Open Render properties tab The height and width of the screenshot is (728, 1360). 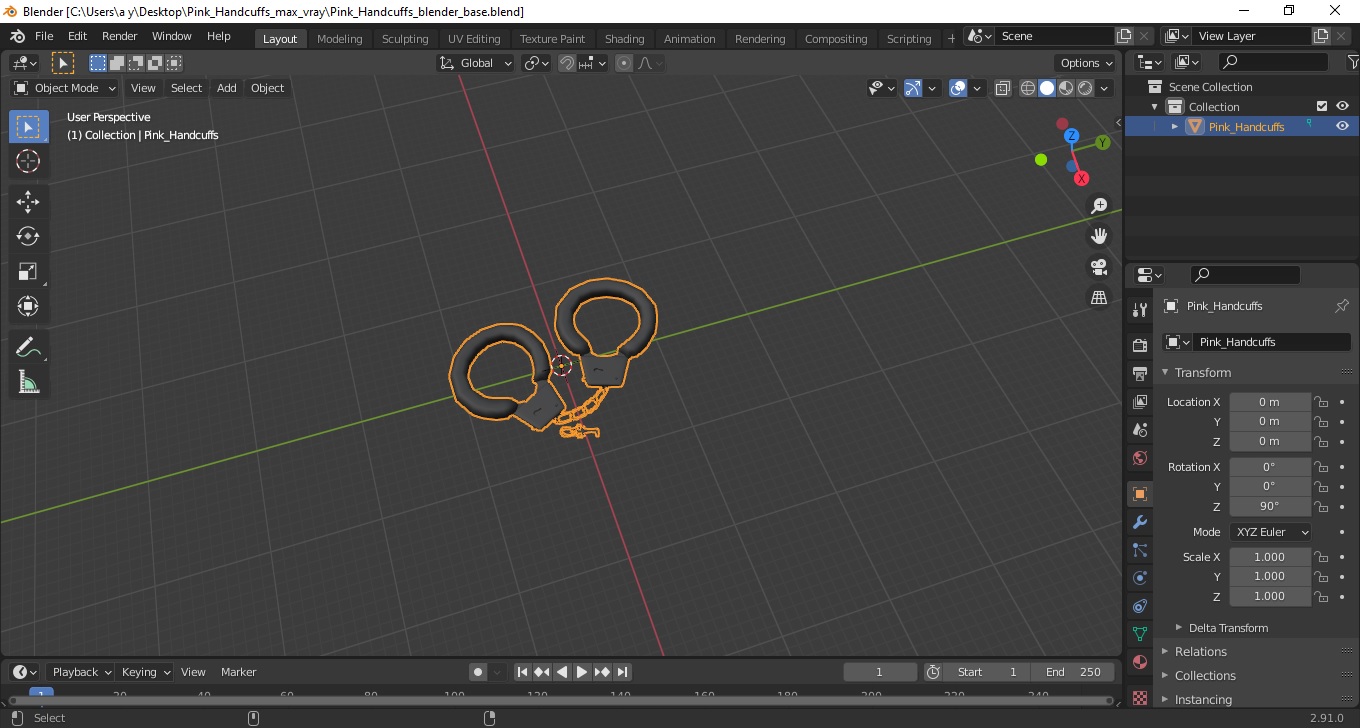click(1140, 345)
